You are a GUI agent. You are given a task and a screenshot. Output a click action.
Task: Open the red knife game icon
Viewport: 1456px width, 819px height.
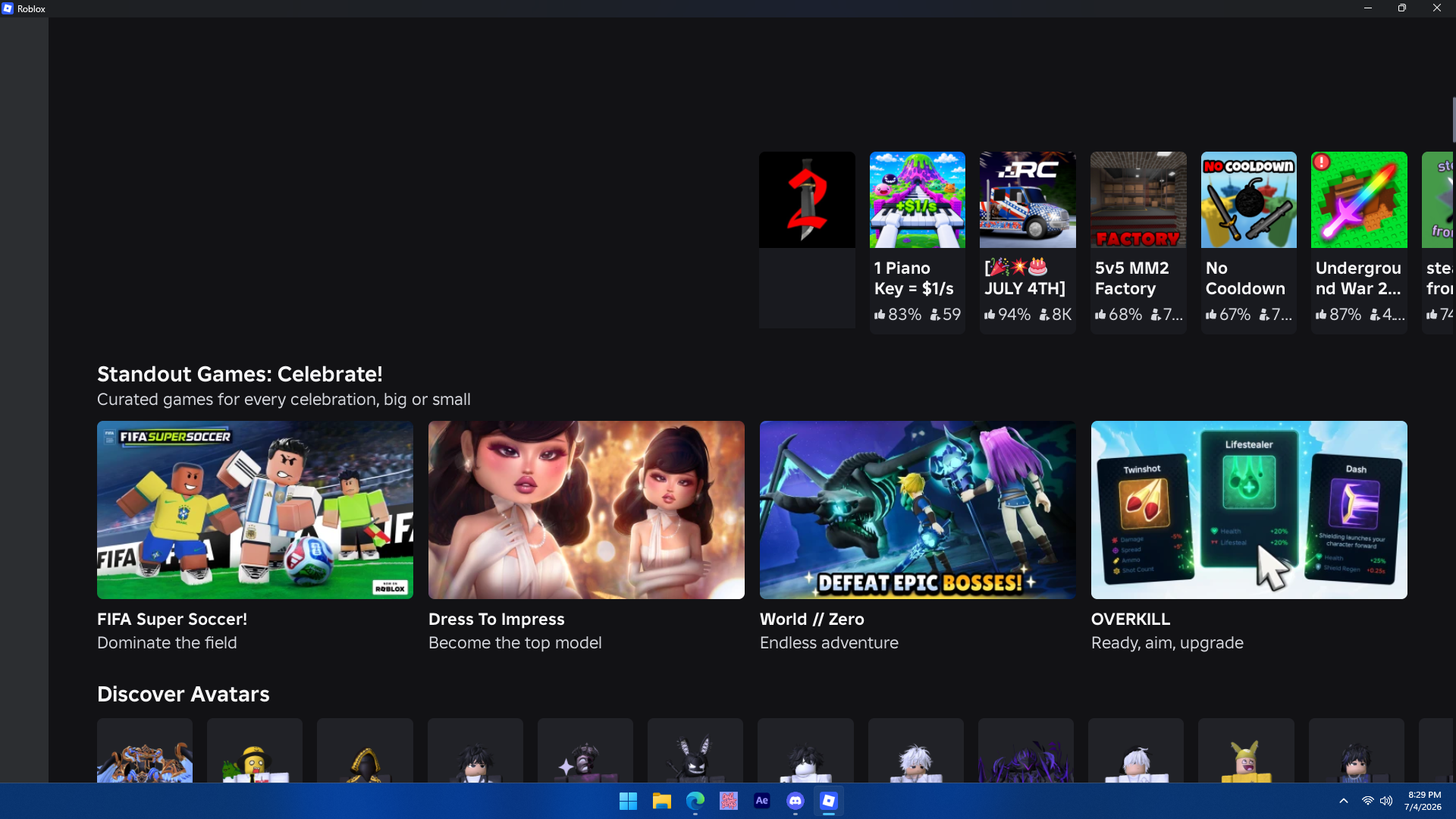coord(807,199)
